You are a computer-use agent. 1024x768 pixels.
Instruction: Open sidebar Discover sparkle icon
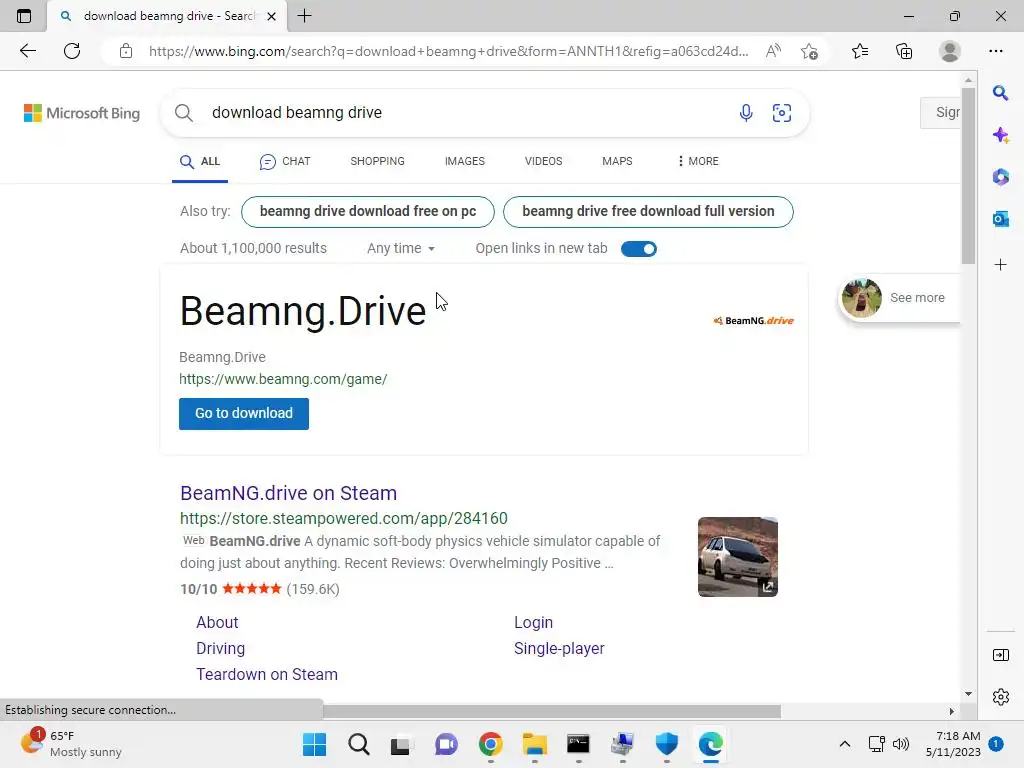click(x=1000, y=135)
